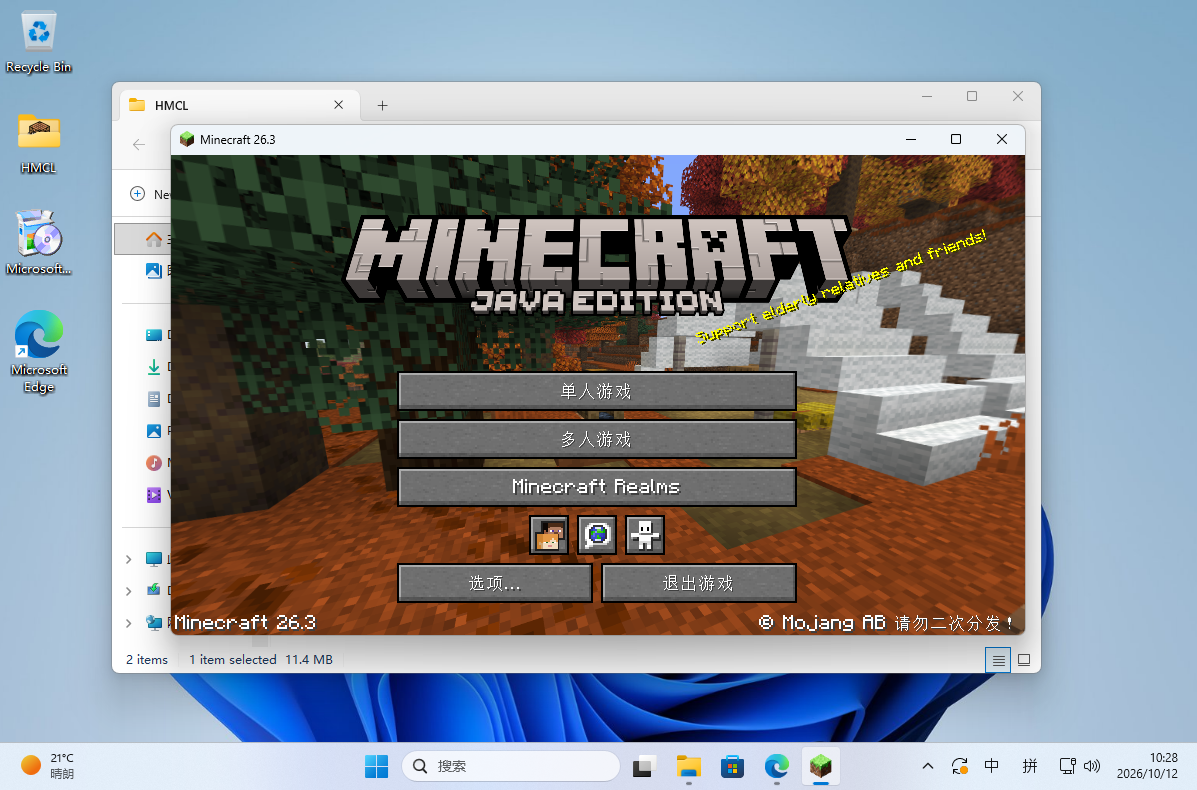Viewport: 1197px width, 790px height.
Task: Open the Pictures sidebar icon
Action: pyautogui.click(x=153, y=431)
